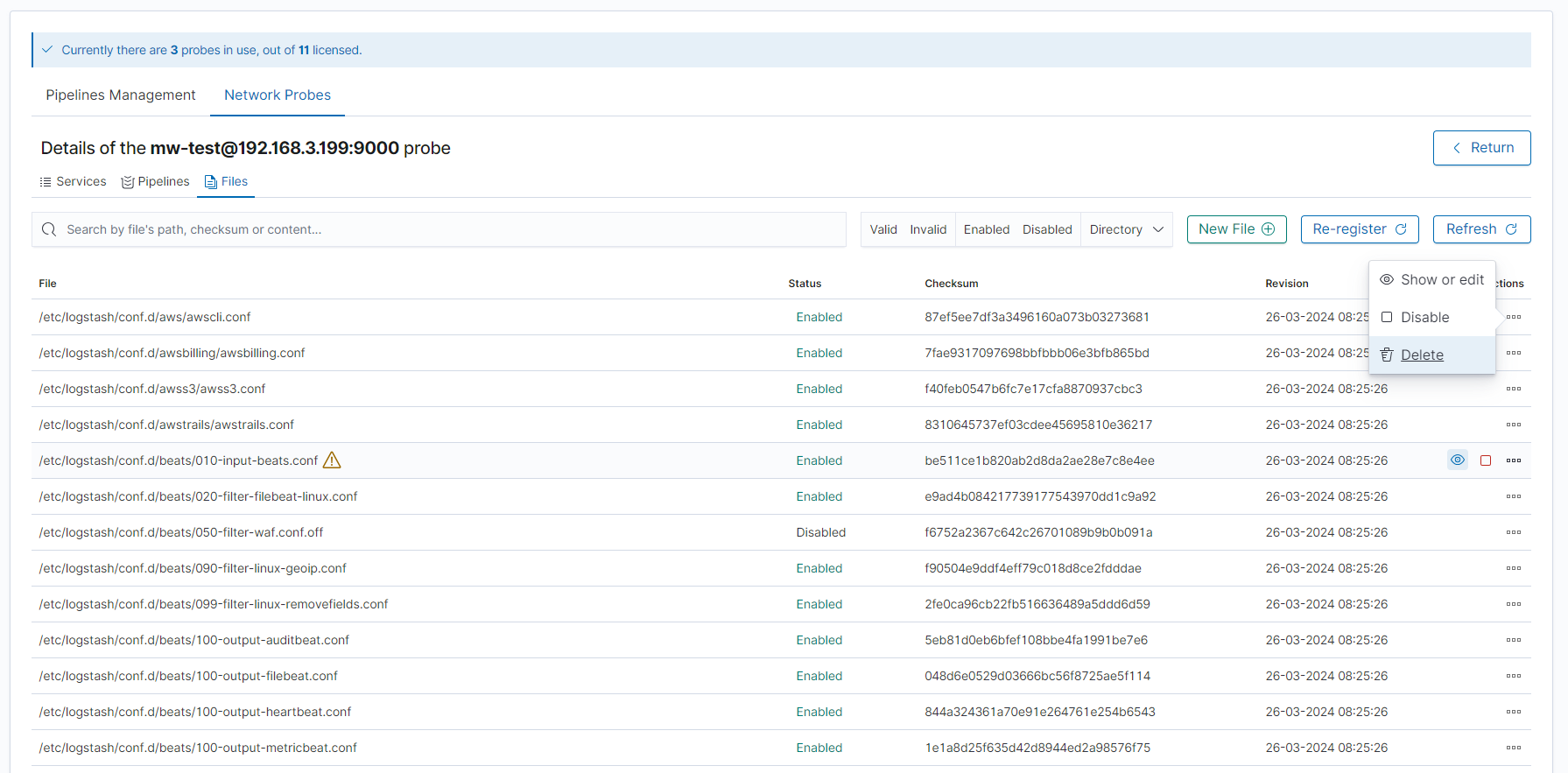Open three-dot menu for 100-output-metricbeat.conf
Viewport: 1568px width, 773px height.
(x=1513, y=748)
